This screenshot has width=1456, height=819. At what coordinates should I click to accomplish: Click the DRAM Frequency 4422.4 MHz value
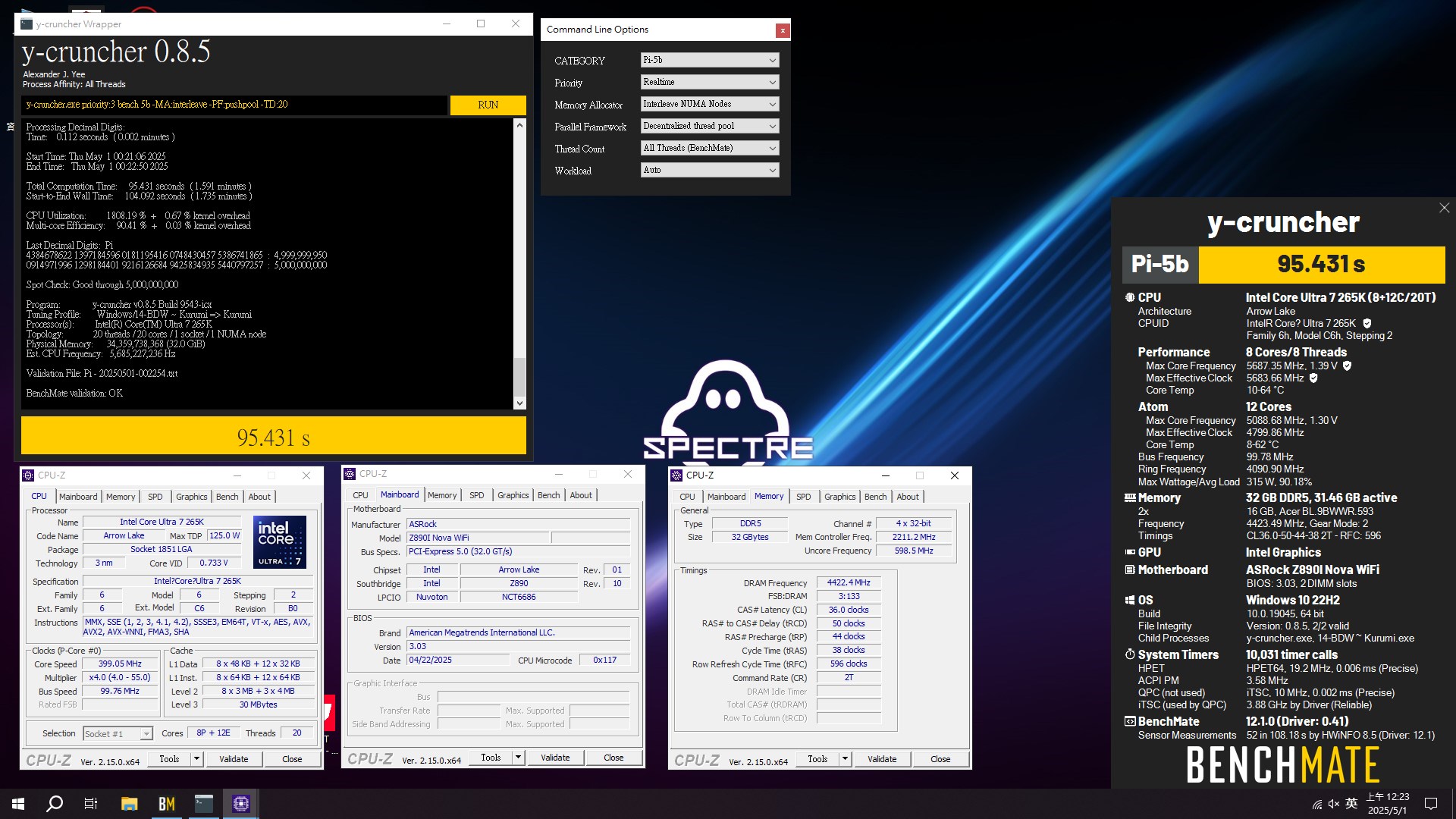click(x=849, y=582)
